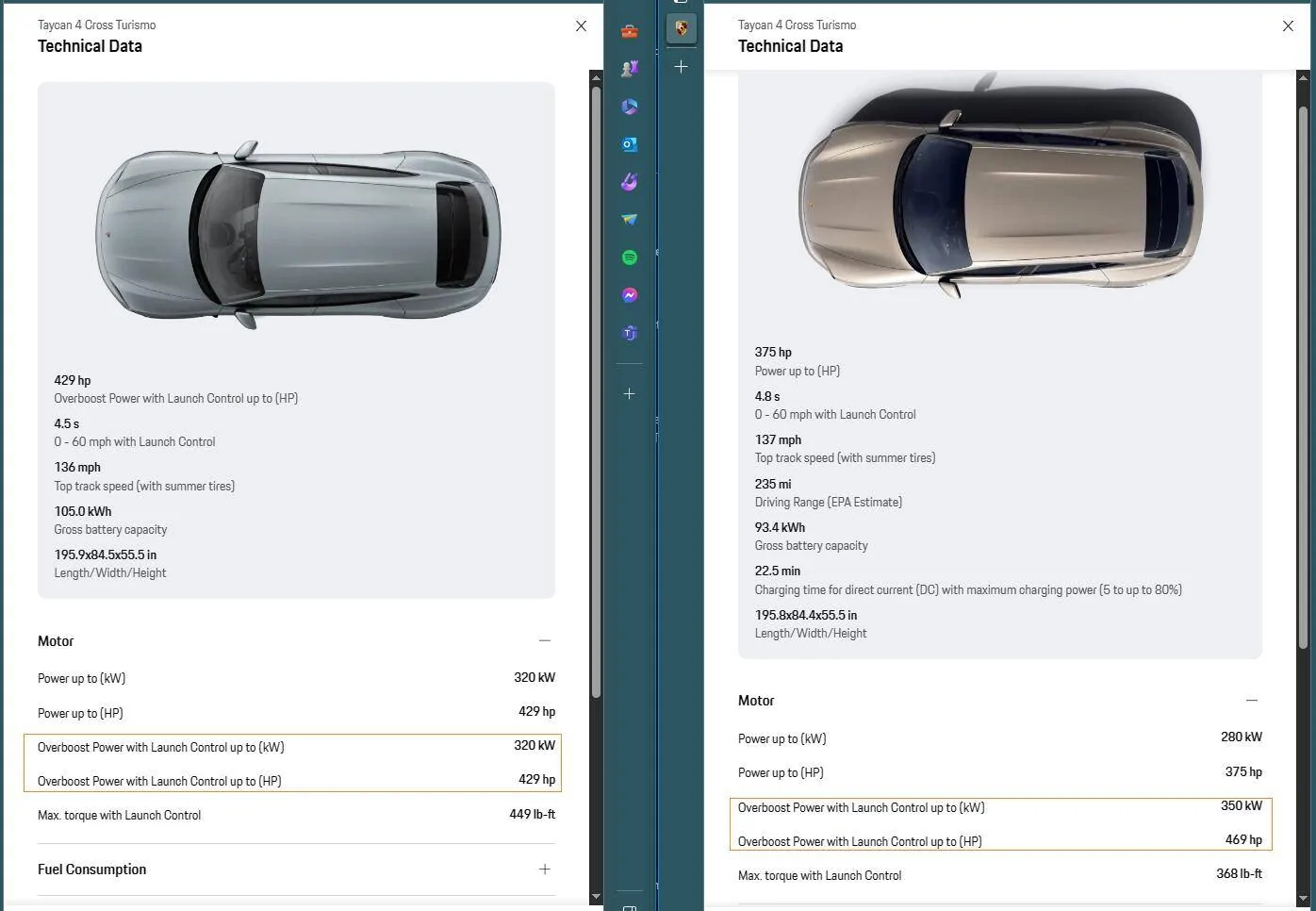Click the "Fuel Consumption" section heading
The image size is (1316, 911).
(x=92, y=870)
